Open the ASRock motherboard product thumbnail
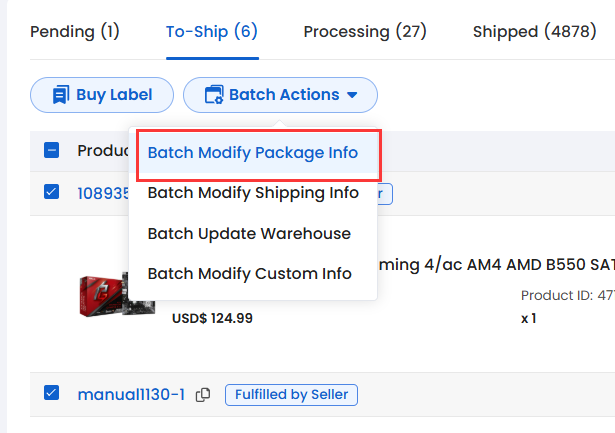The height and width of the screenshot is (433, 615). point(117,295)
